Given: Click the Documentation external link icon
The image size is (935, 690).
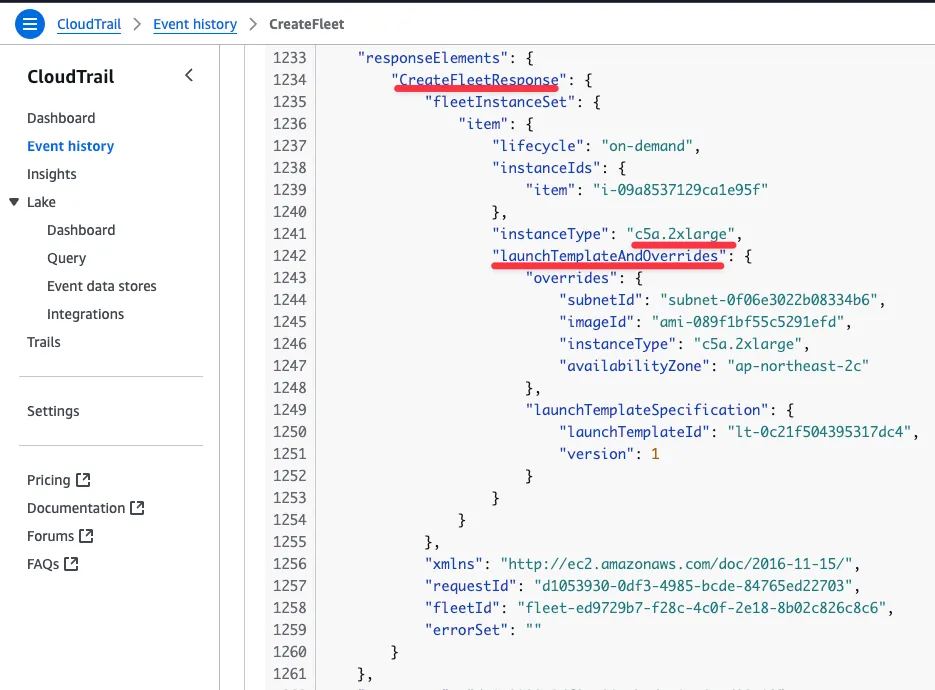Looking at the screenshot, I should click(137, 508).
